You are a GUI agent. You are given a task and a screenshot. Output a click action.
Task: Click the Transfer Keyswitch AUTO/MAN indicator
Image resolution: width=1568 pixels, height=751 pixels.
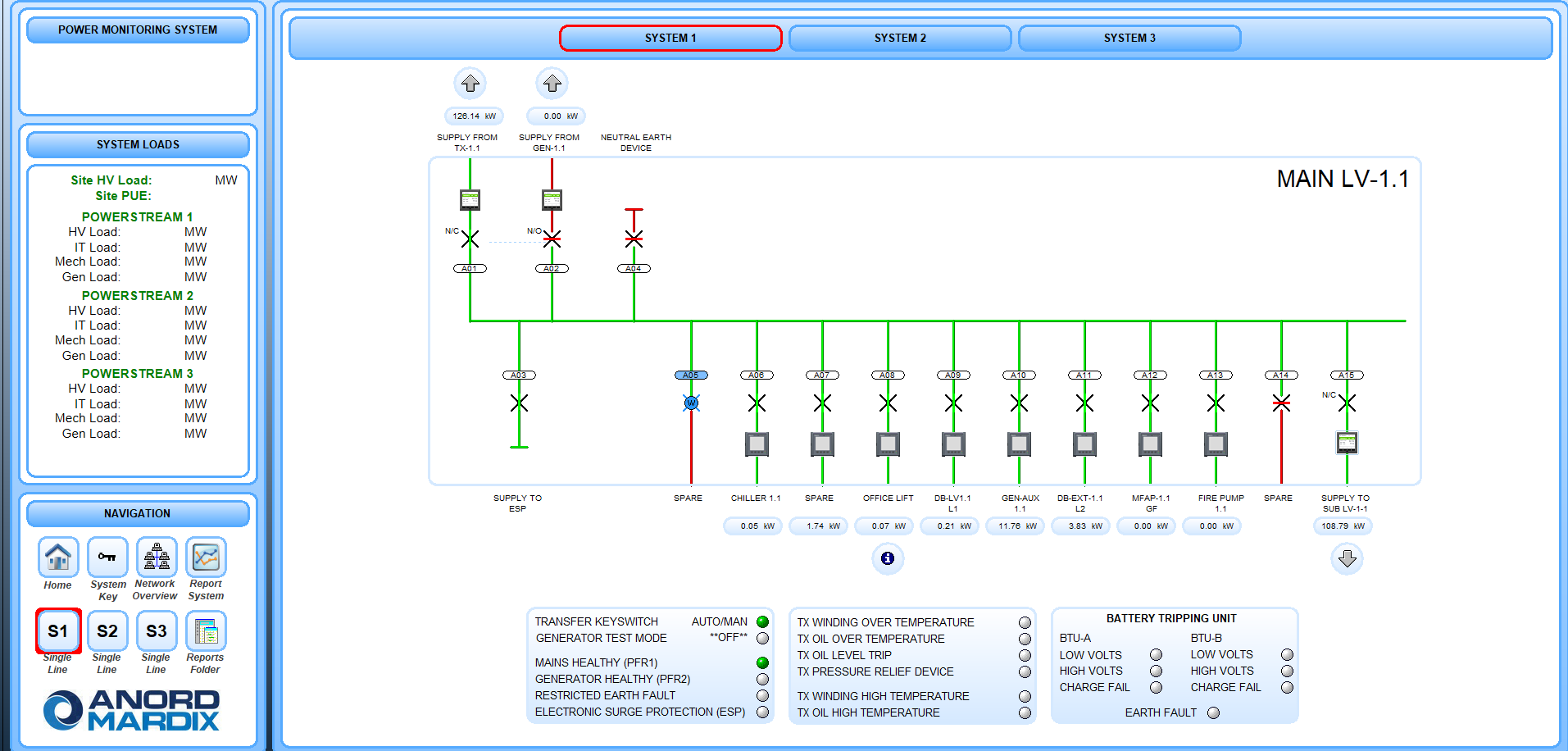762,621
